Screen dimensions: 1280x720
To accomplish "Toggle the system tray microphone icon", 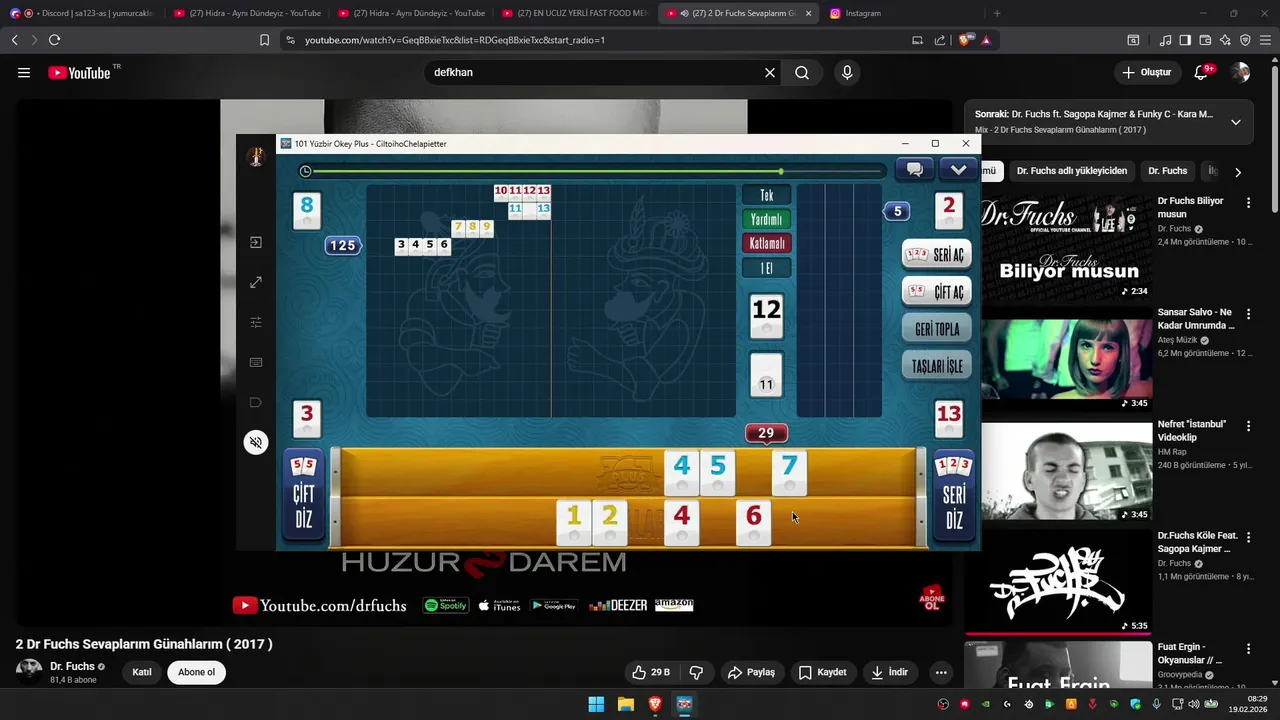I will pos(1157,704).
